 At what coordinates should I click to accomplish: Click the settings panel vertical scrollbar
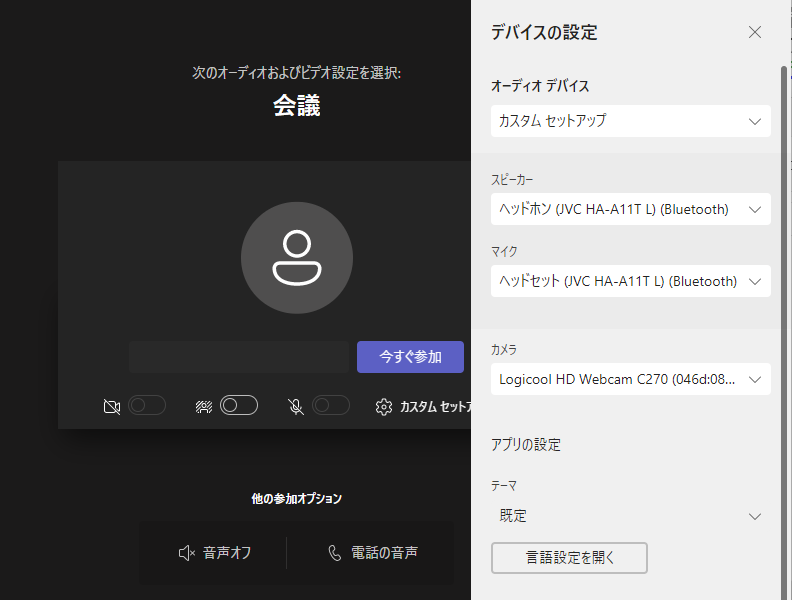[784, 332]
